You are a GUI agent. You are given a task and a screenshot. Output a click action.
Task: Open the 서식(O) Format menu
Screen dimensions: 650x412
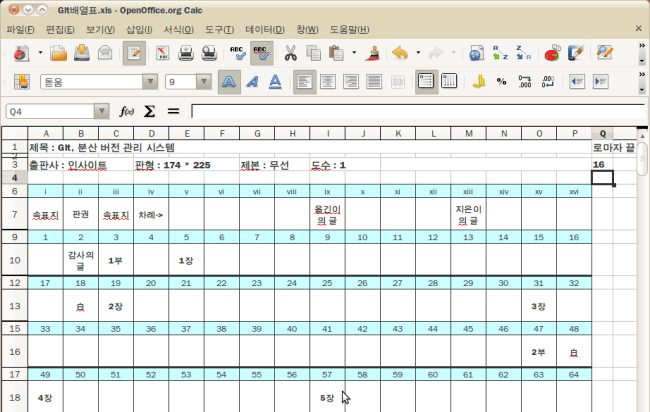tap(177, 28)
